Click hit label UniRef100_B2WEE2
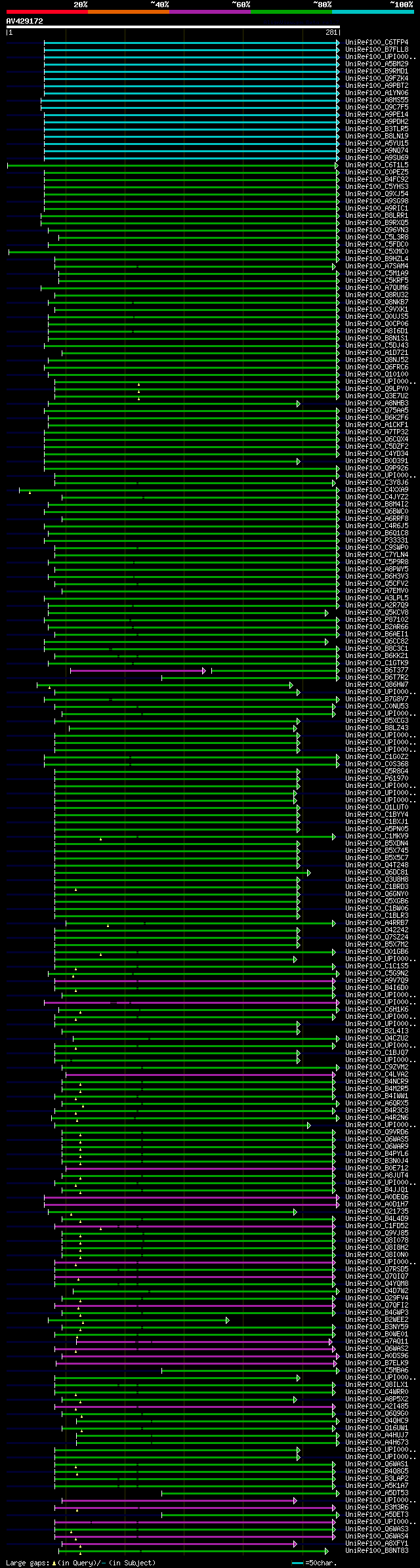The width and height of the screenshot is (420, 1568). [x=377, y=1320]
